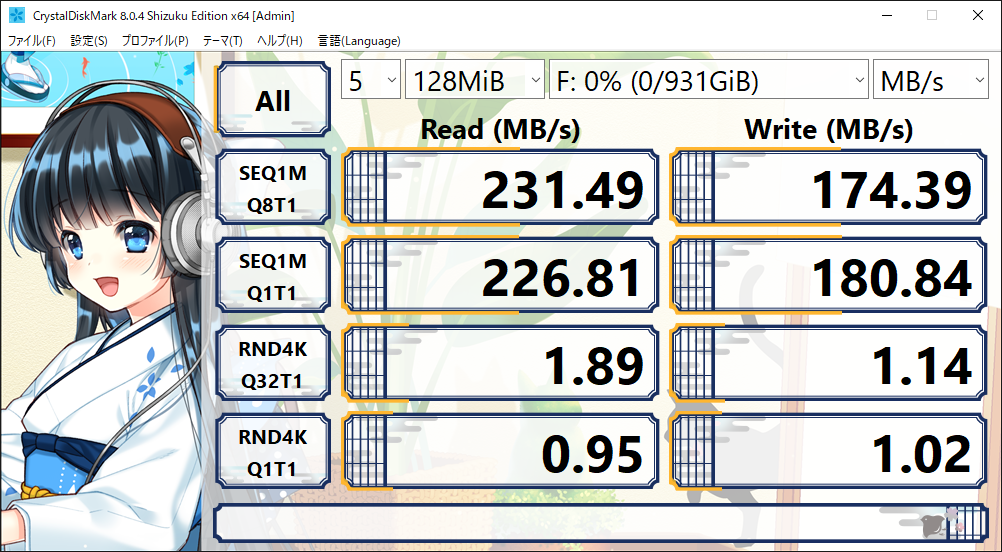Open the test count dropdown showing 5
1002x552 pixels.
pyautogui.click(x=371, y=80)
